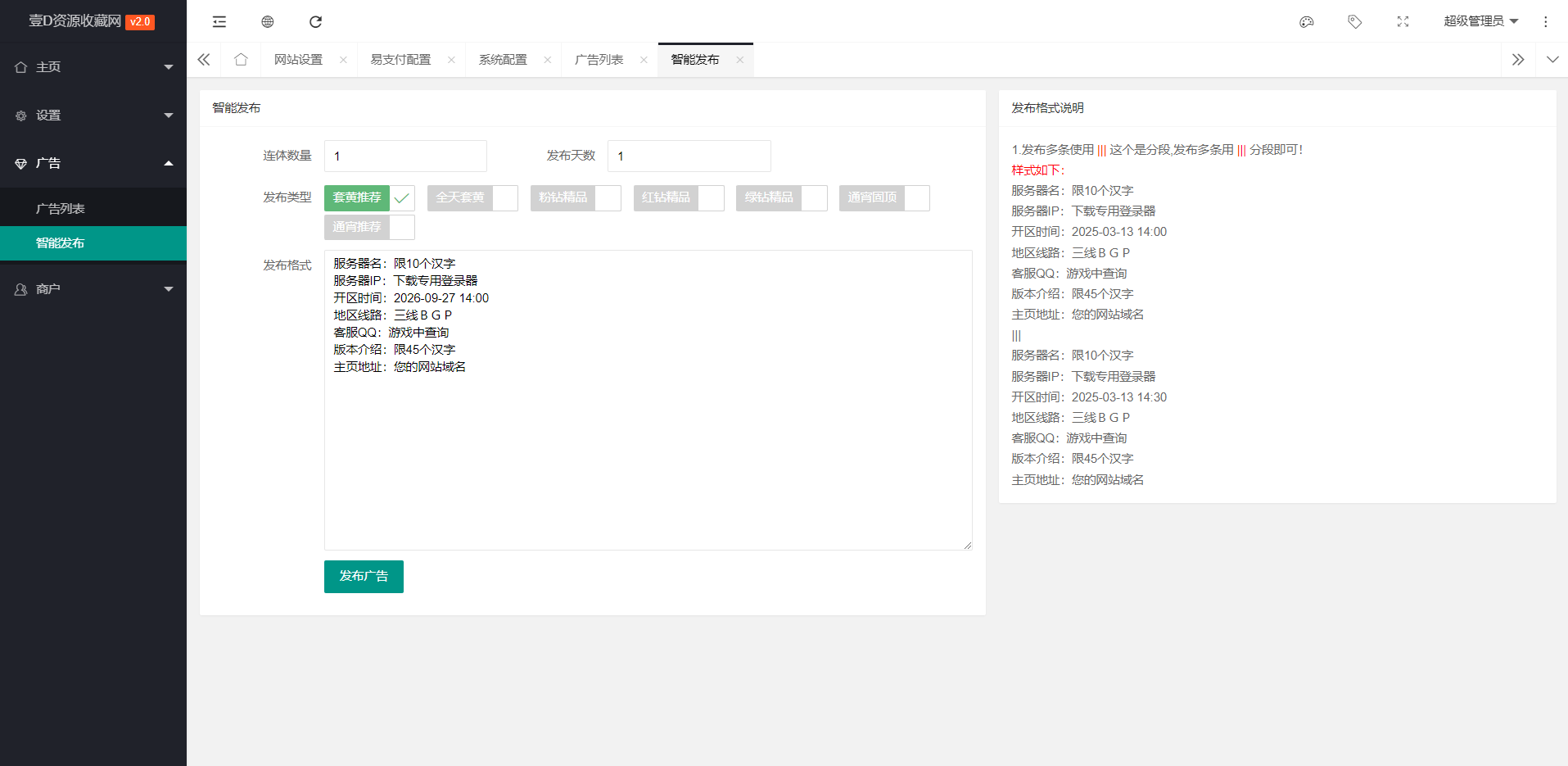Click the 壹D资源收藏网 logo

click(x=92, y=21)
